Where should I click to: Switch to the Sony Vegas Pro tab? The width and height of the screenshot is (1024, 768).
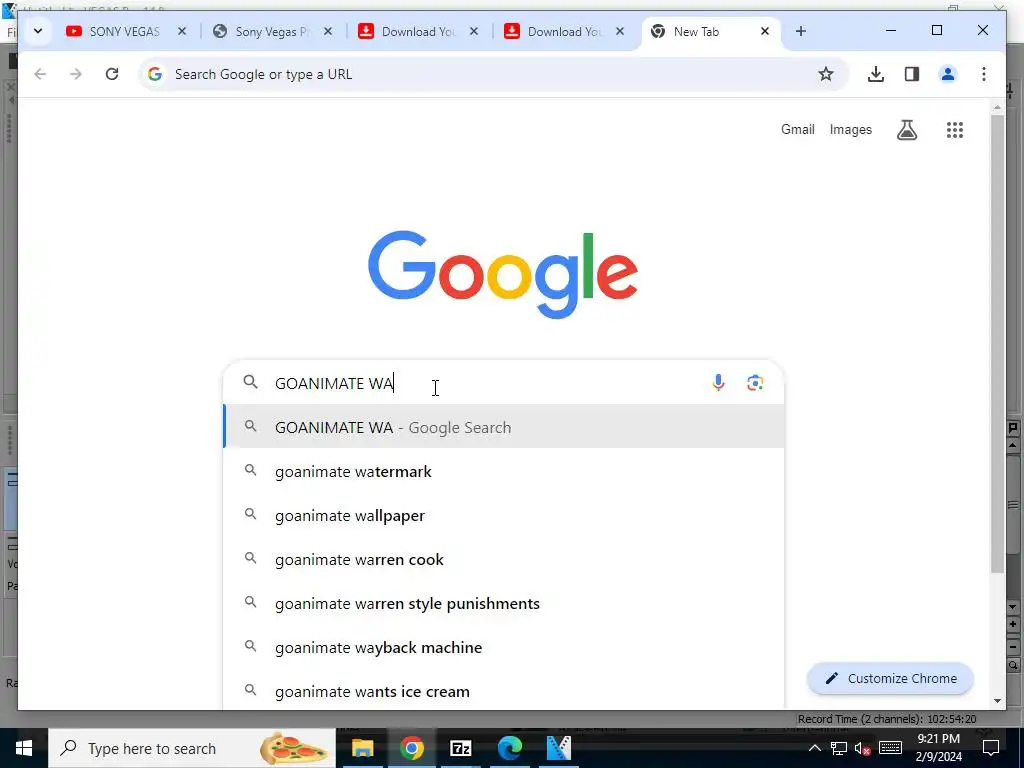[273, 31]
